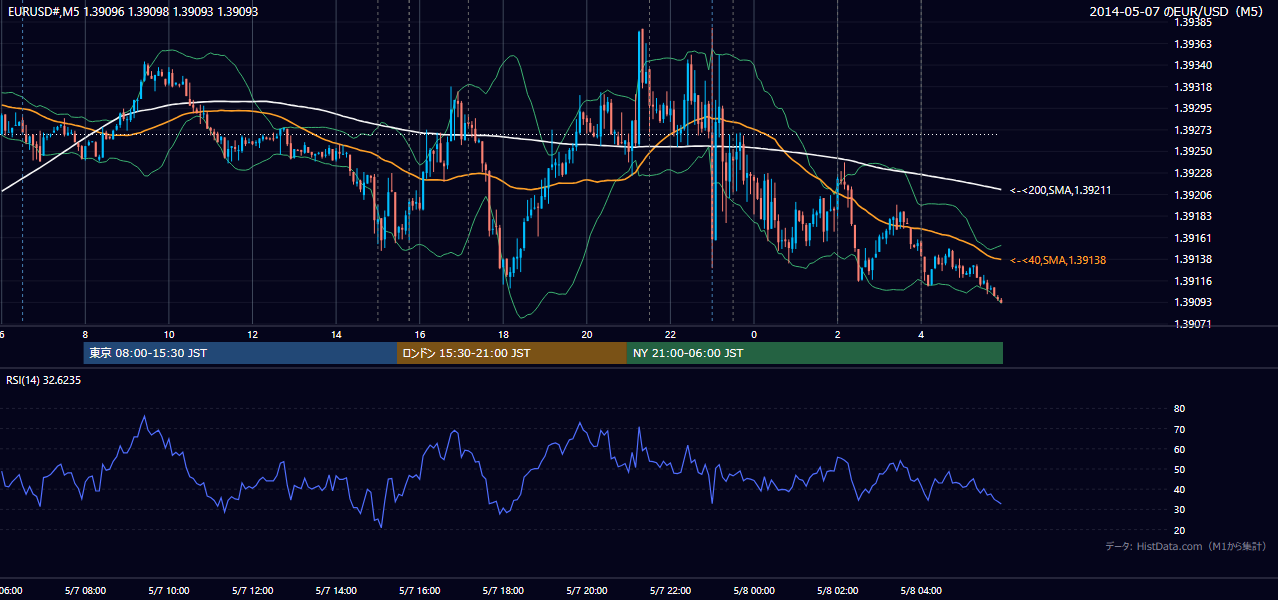
Task: Click the 5/7 18:00 time label
Action: [504, 591]
